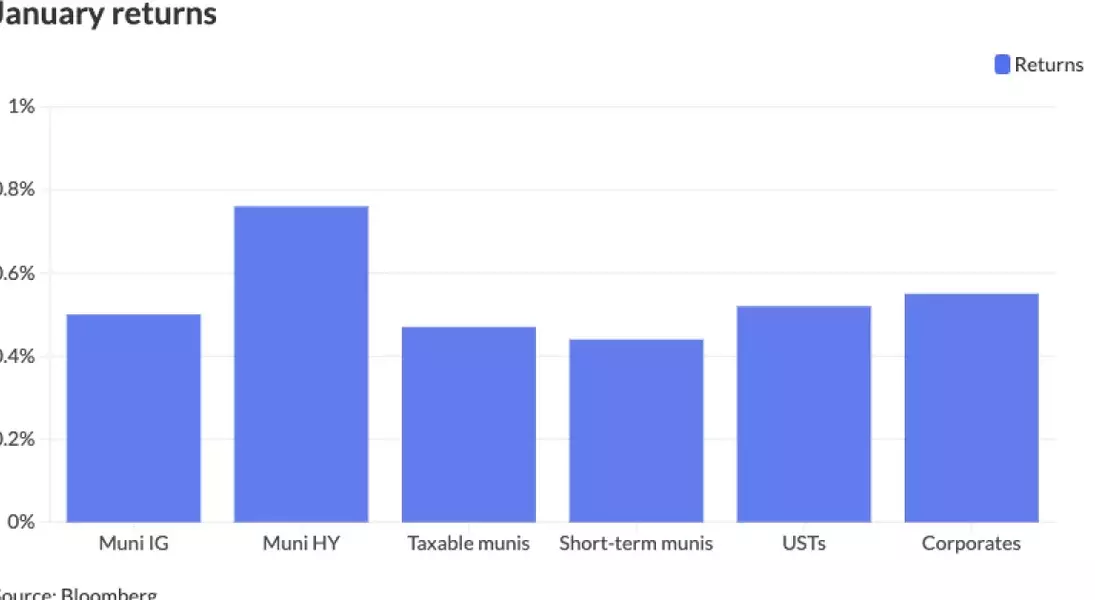The image size is (1095, 600).
Task: Select the 0.8% y-axis tick label
Action: (x=18, y=189)
